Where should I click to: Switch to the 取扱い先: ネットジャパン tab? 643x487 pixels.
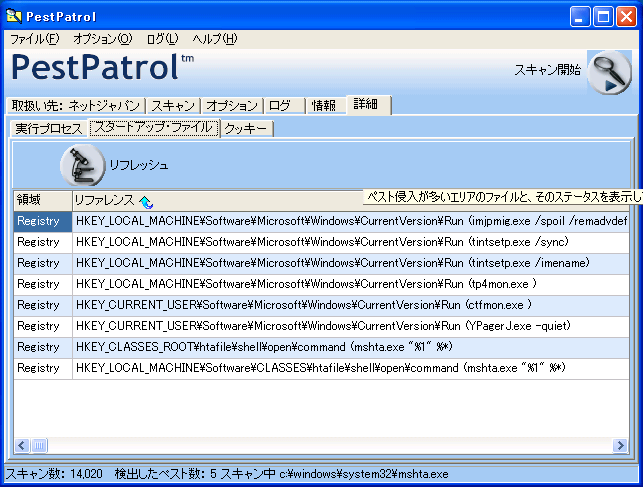tap(76, 105)
